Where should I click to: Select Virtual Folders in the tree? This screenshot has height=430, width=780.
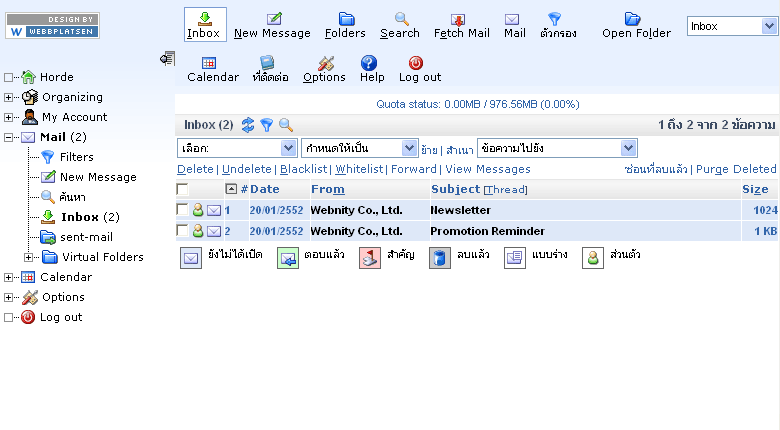pyautogui.click(x=102, y=257)
